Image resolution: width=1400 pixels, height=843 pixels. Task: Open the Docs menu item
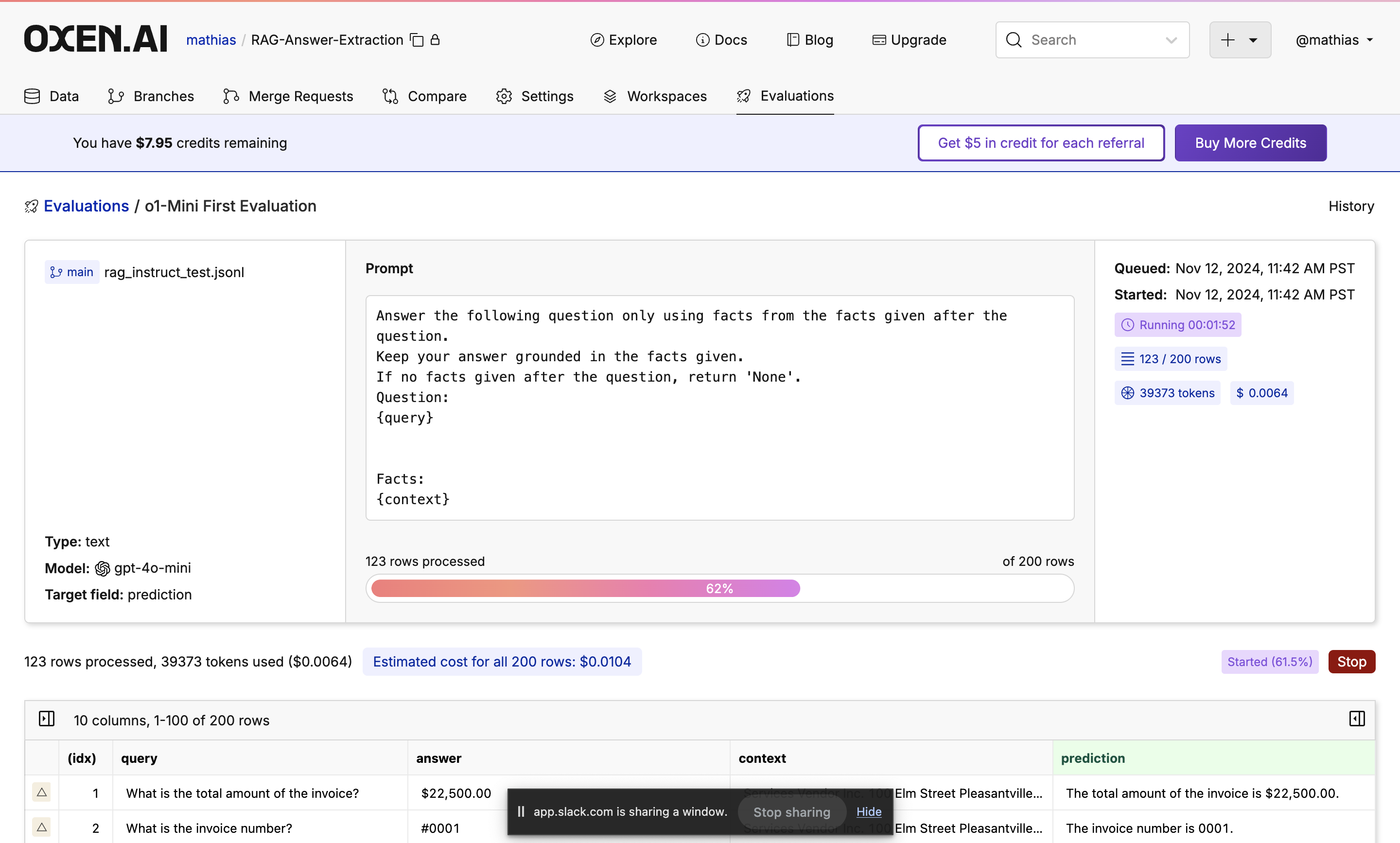tap(722, 40)
